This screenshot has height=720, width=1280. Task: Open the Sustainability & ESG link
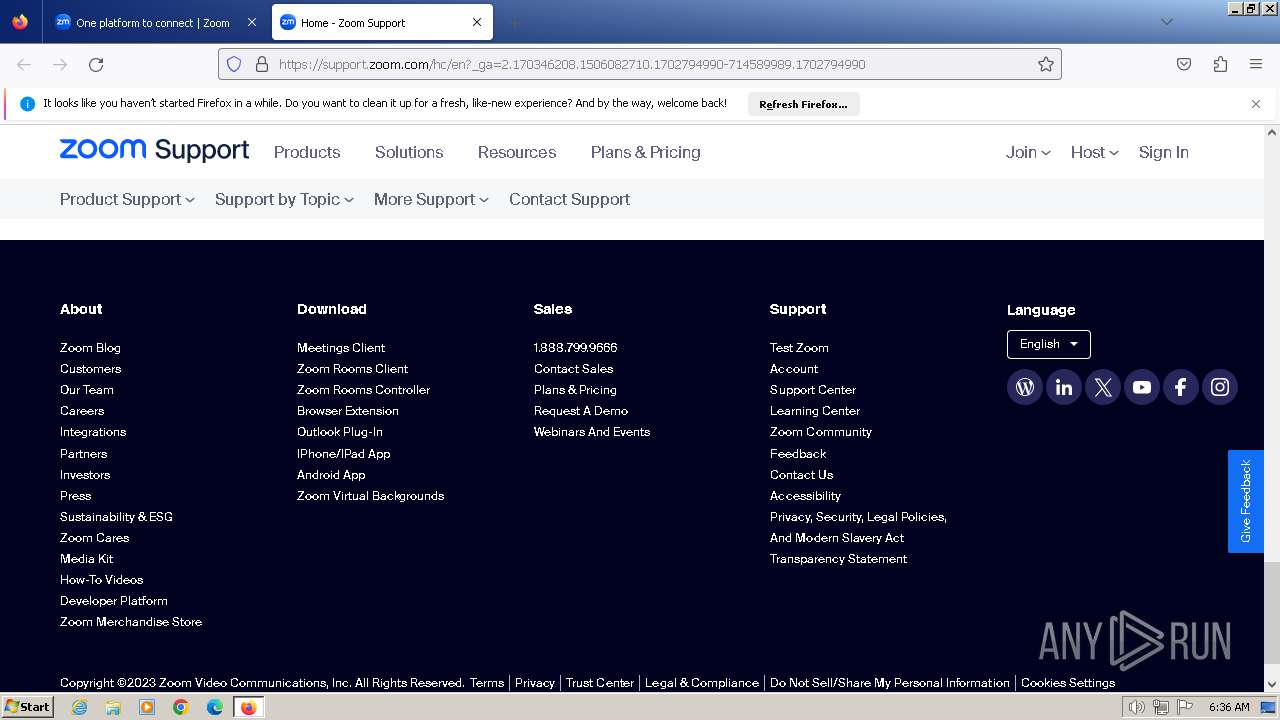(116, 516)
